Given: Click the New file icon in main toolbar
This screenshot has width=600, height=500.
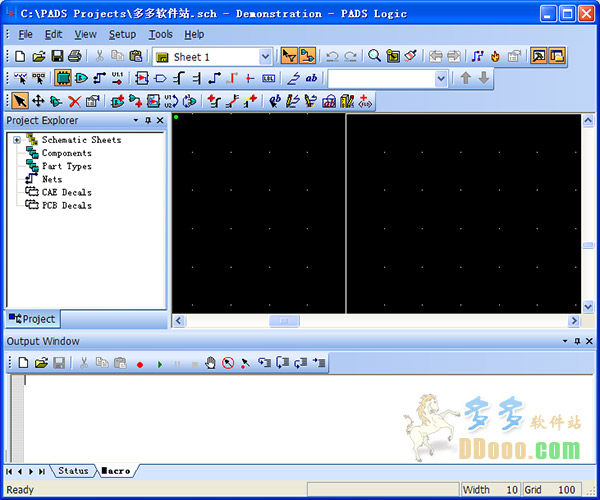Looking at the screenshot, I should (x=20, y=57).
